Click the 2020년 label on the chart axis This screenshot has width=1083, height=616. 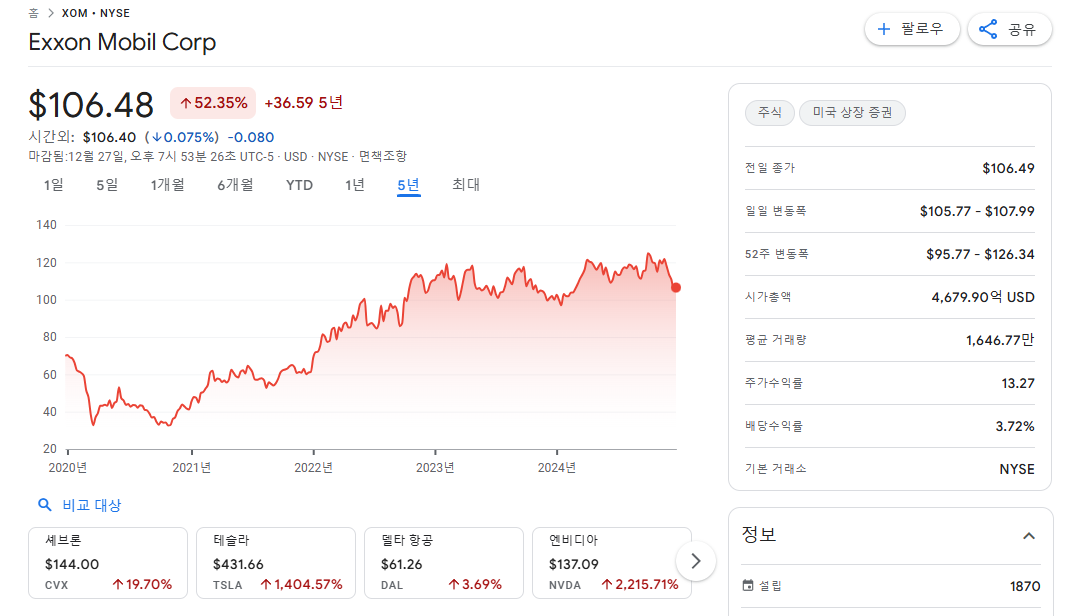(x=68, y=468)
